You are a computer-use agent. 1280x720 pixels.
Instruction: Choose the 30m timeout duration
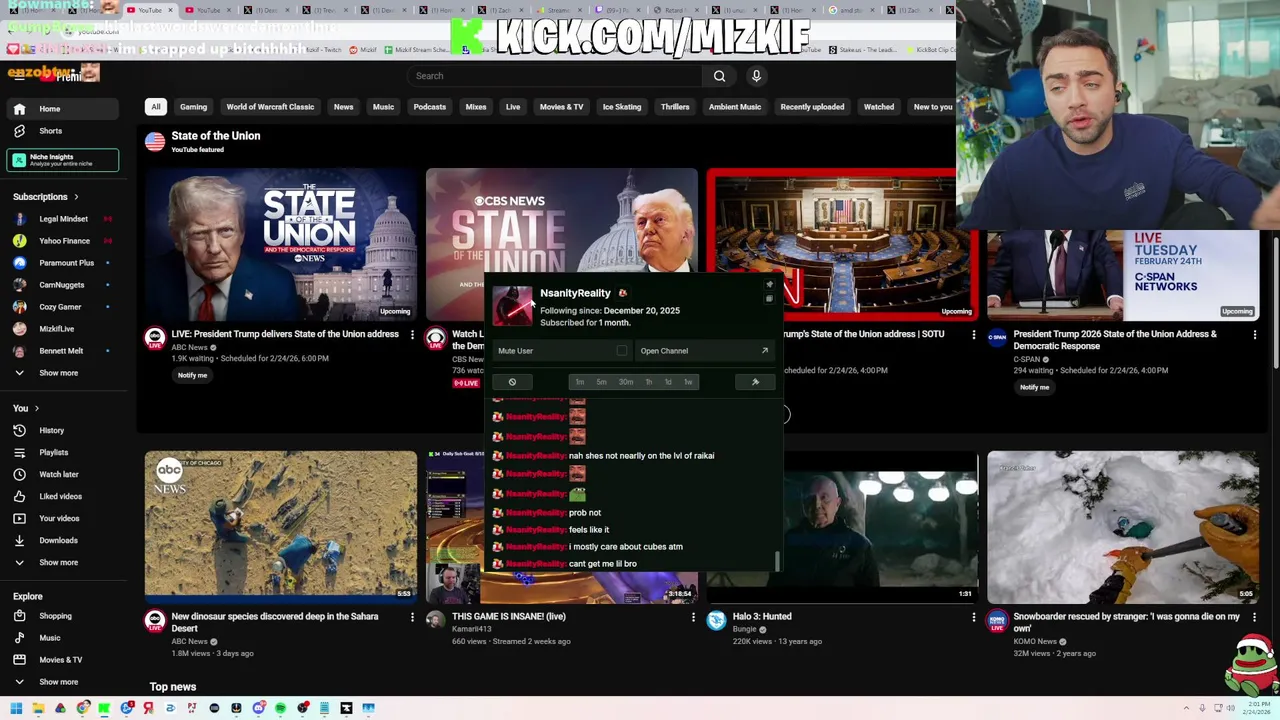pos(625,382)
